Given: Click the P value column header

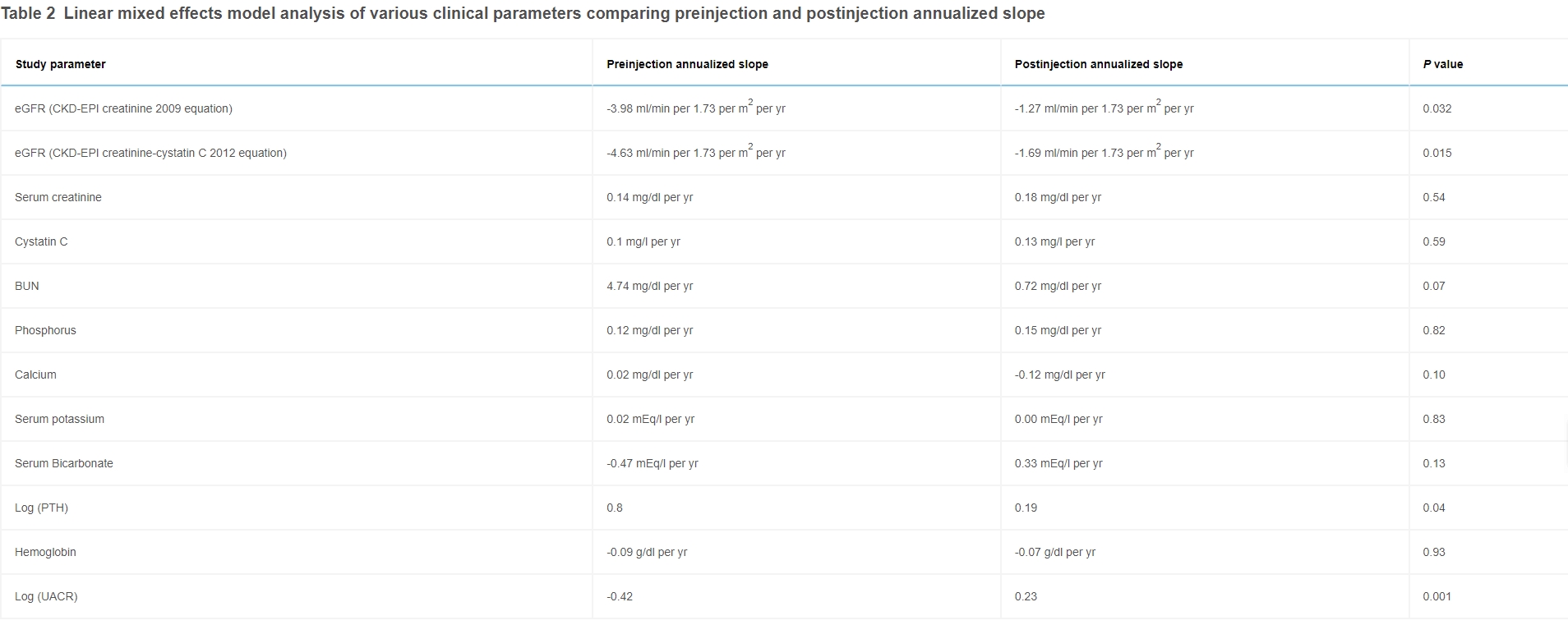Looking at the screenshot, I should [x=1442, y=64].
